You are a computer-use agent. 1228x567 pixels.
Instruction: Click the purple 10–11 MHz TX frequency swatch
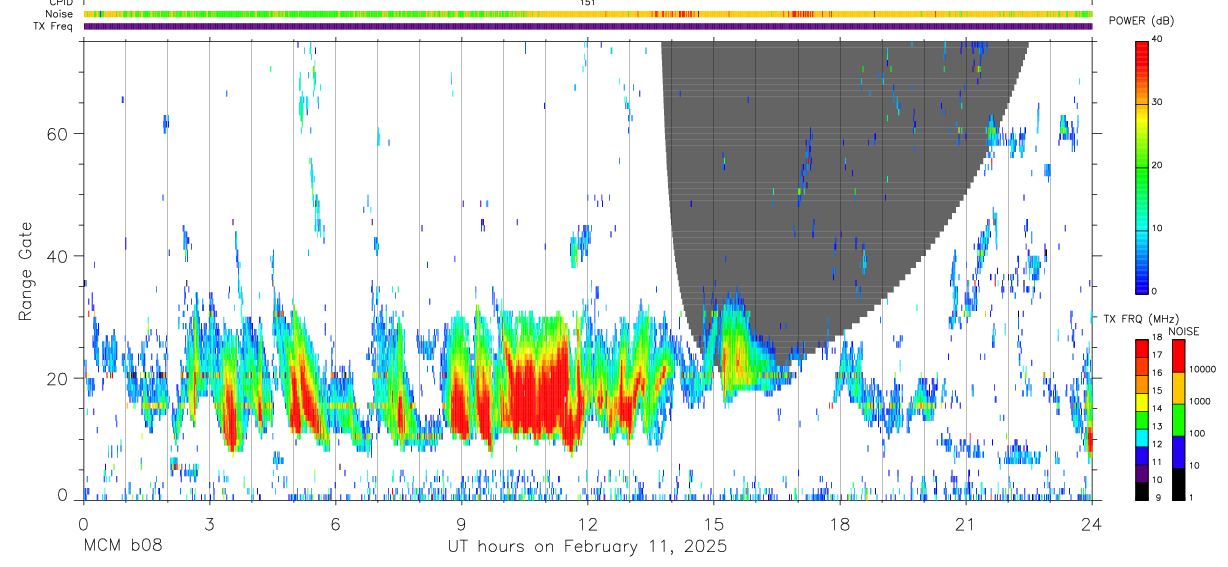[1141, 472]
